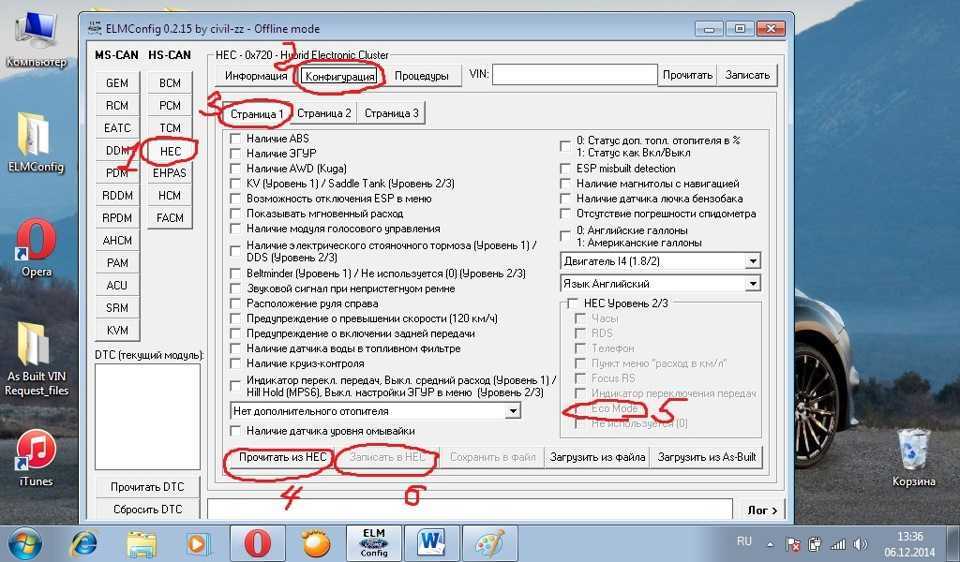Click Прочитать из HEC button
The height and width of the screenshot is (562, 960).
(x=282, y=457)
